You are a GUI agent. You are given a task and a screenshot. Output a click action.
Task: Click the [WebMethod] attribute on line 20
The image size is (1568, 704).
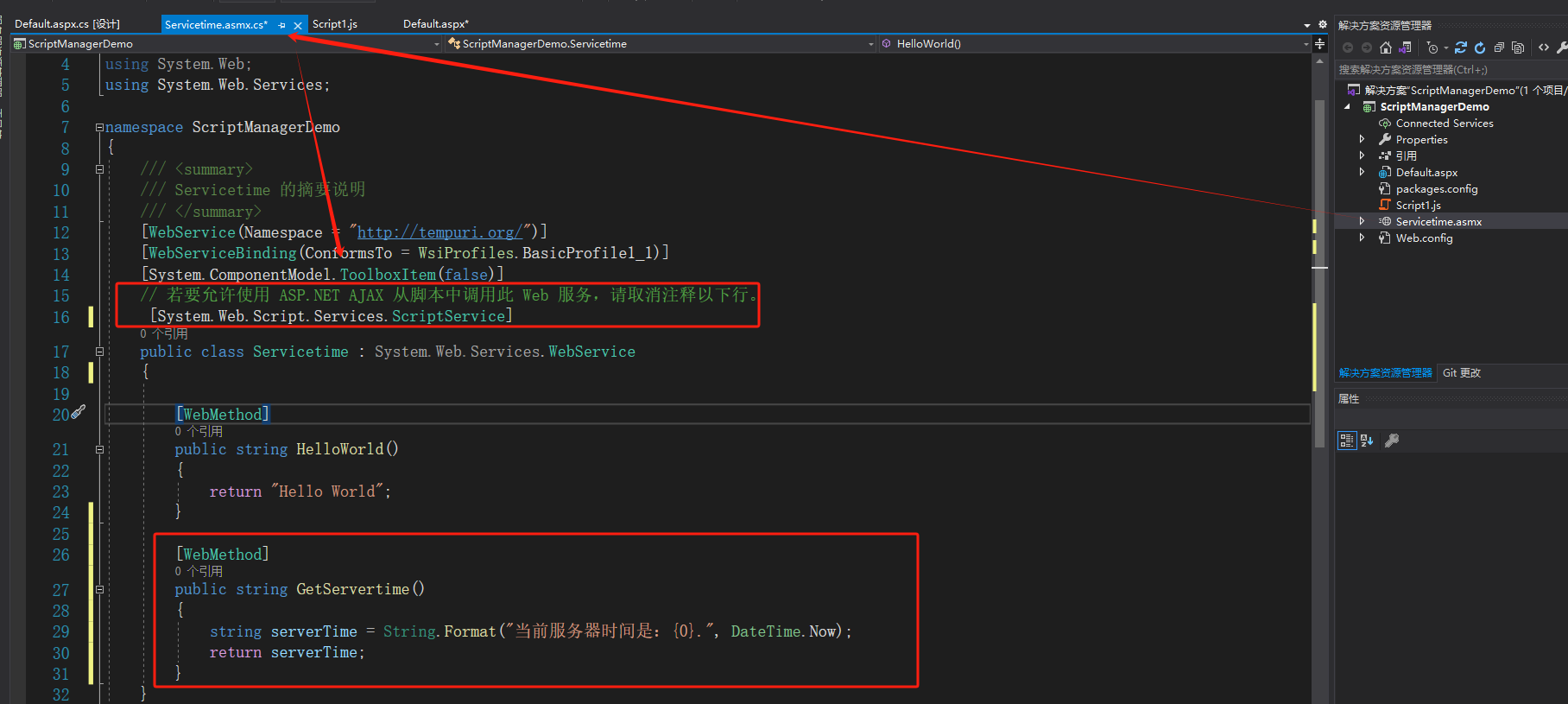[x=223, y=415]
